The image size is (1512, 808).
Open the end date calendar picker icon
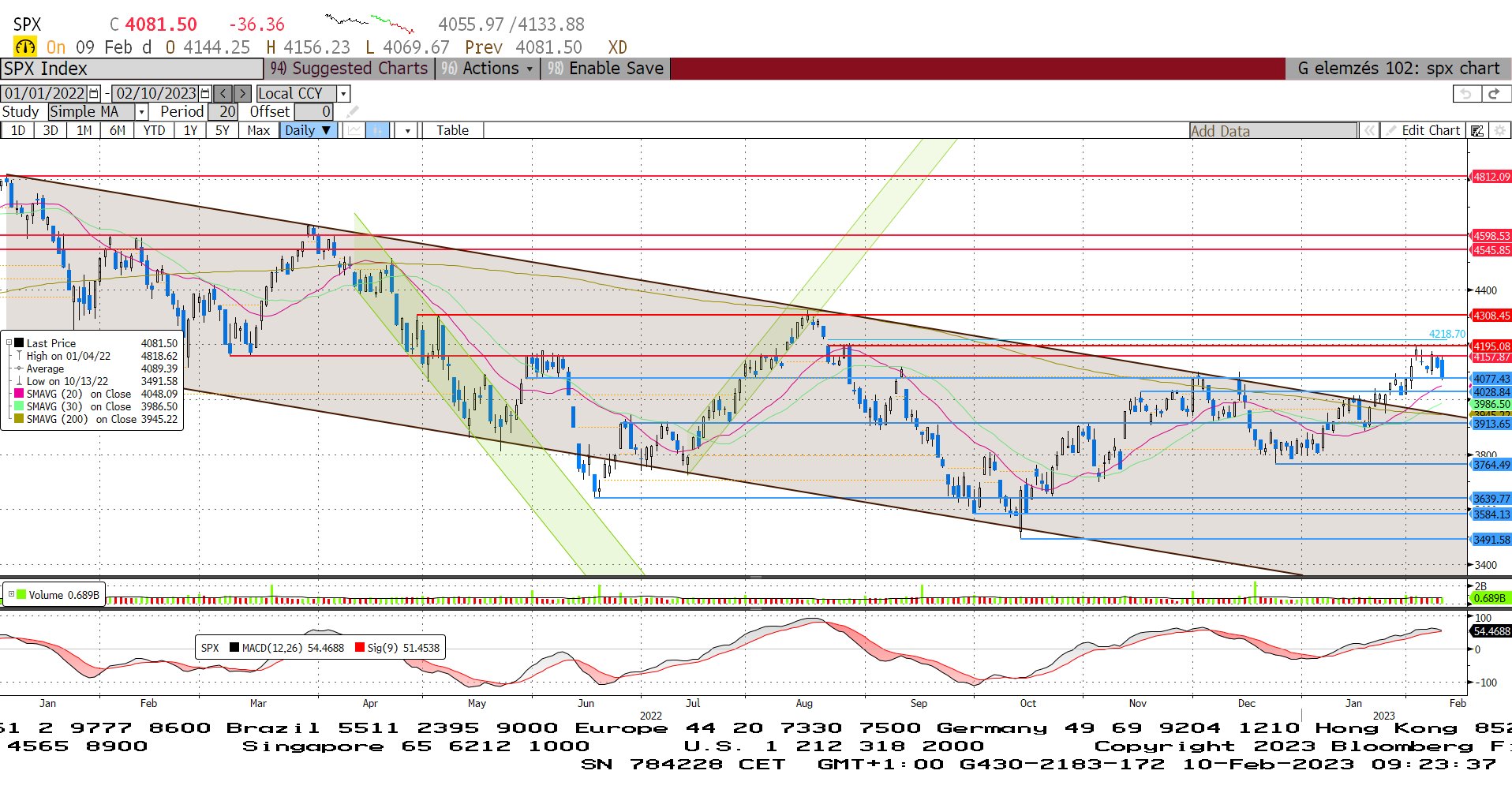pos(205,93)
